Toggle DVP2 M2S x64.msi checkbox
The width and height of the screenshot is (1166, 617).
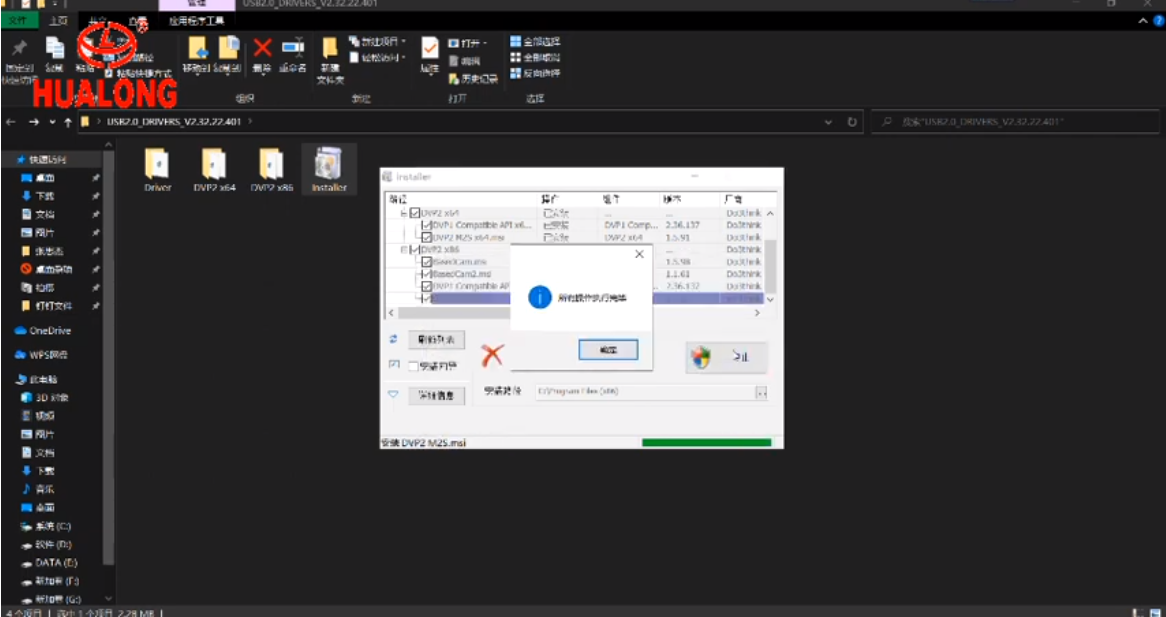[426, 238]
